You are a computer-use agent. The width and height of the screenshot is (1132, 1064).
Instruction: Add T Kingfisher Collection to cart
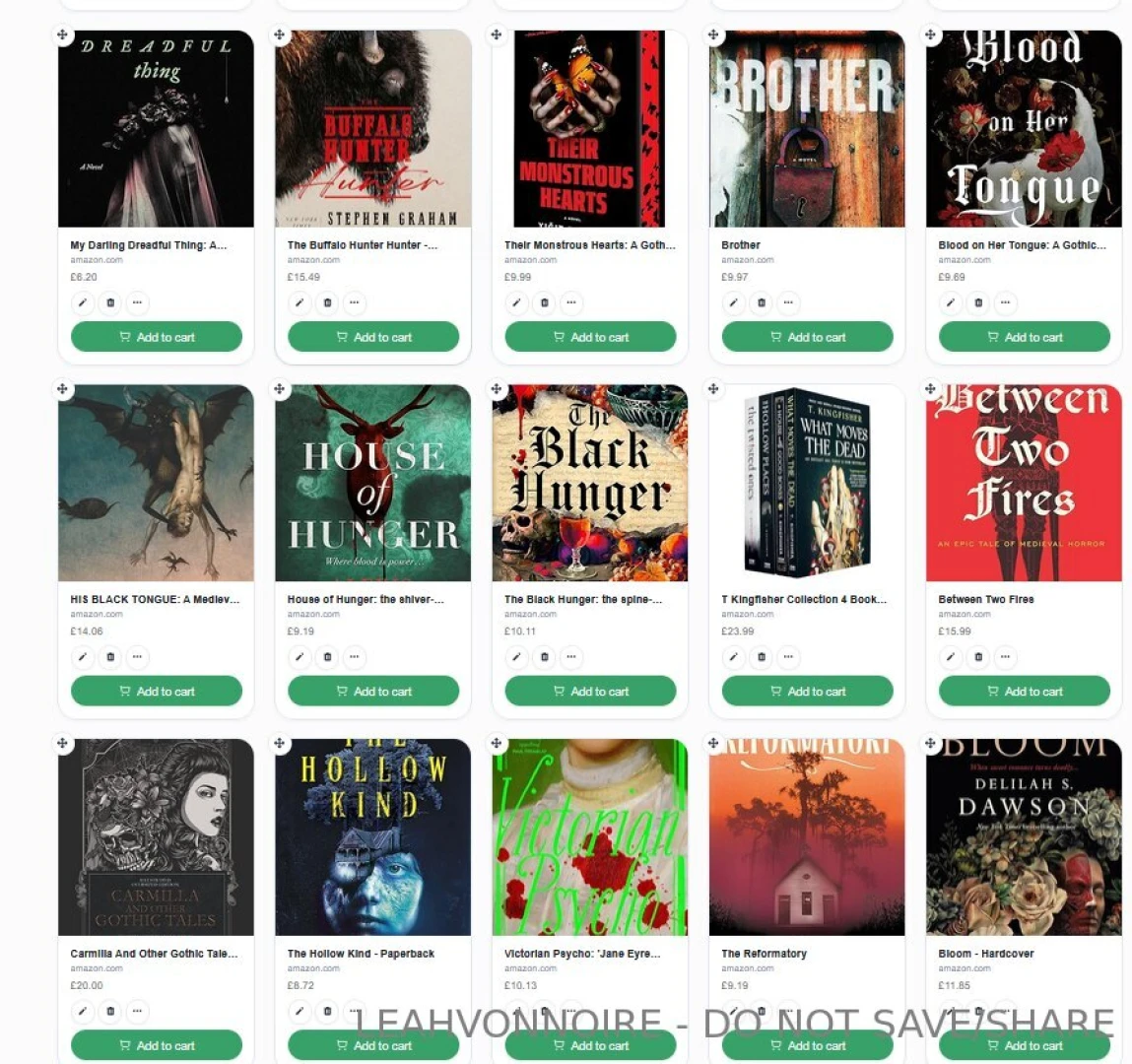pos(807,692)
